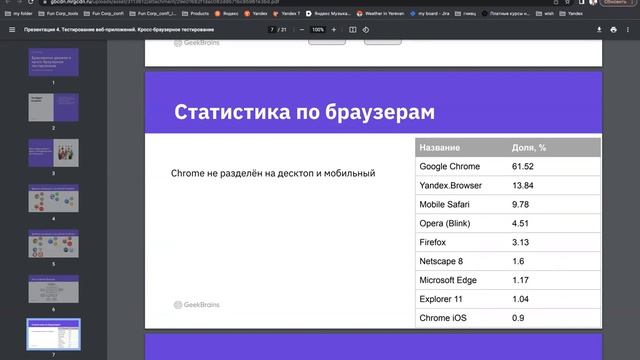Click the Explorer 11 table cell
Image resolution: width=640 pixels, height=360 pixels.
[x=441, y=299]
